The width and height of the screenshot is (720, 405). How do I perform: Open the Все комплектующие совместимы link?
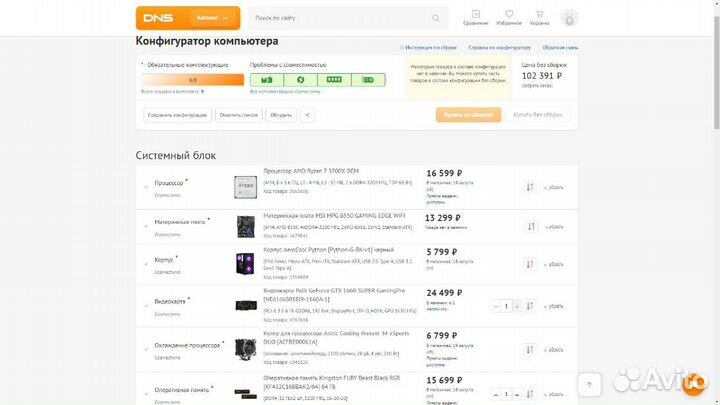coord(285,91)
